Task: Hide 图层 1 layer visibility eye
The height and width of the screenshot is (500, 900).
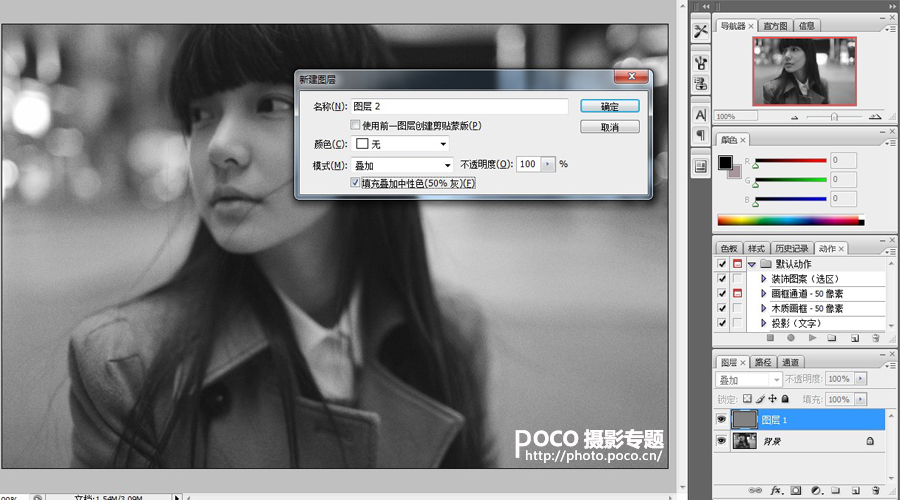Action: click(721, 420)
